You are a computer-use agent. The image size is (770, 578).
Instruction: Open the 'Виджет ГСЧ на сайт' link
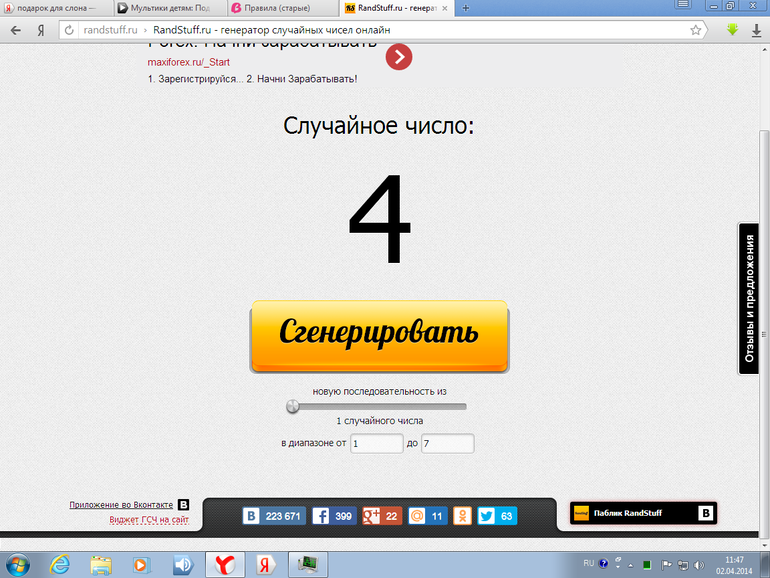click(149, 520)
